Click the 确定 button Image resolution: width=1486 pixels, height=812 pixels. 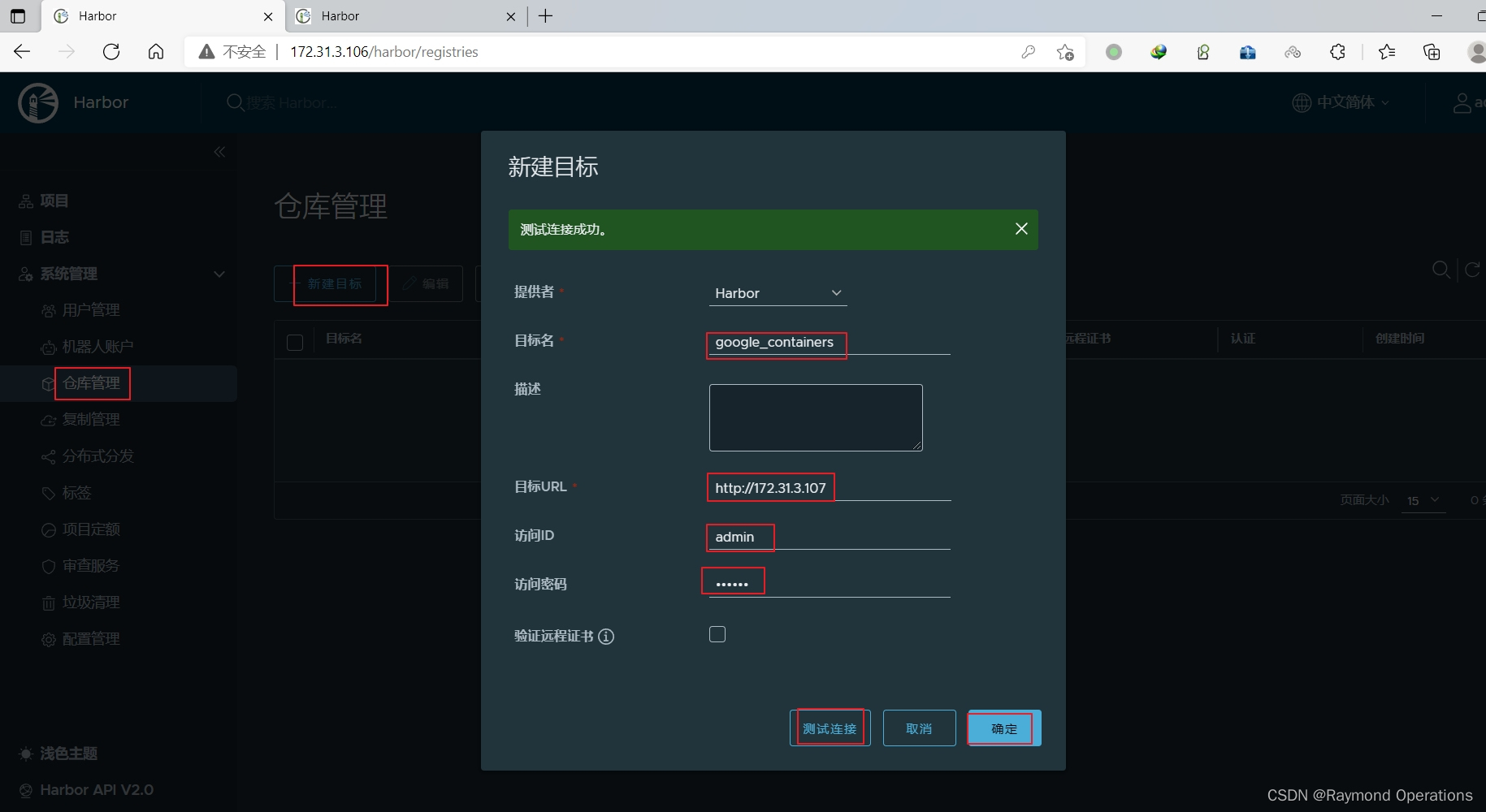click(x=1004, y=728)
